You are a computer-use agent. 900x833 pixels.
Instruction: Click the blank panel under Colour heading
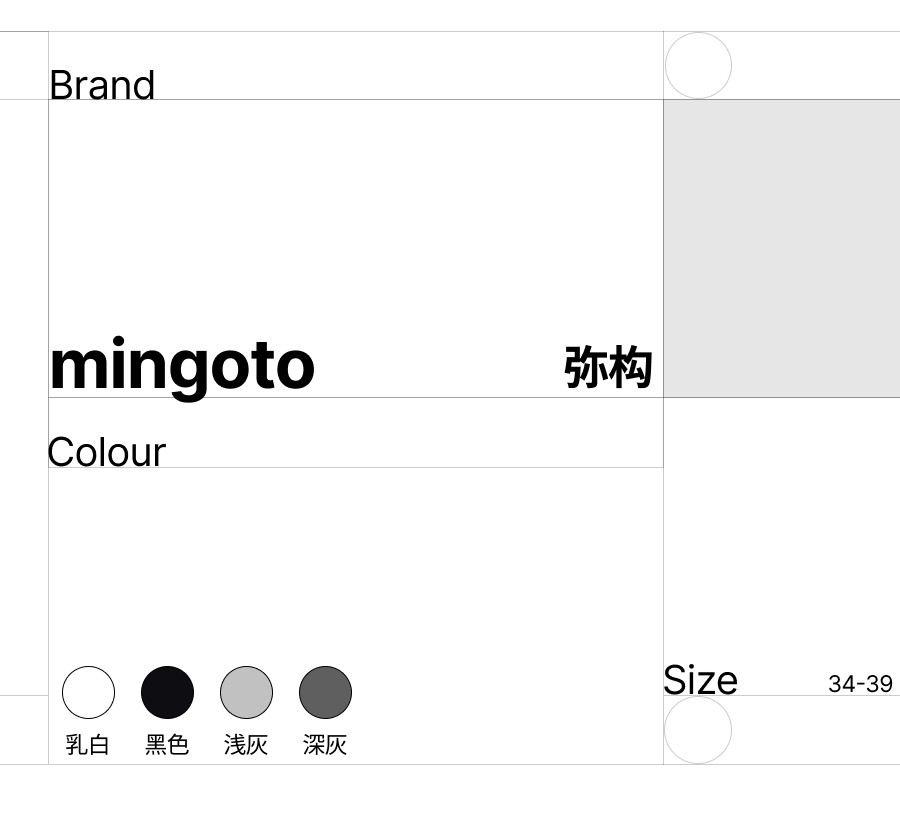point(355,560)
